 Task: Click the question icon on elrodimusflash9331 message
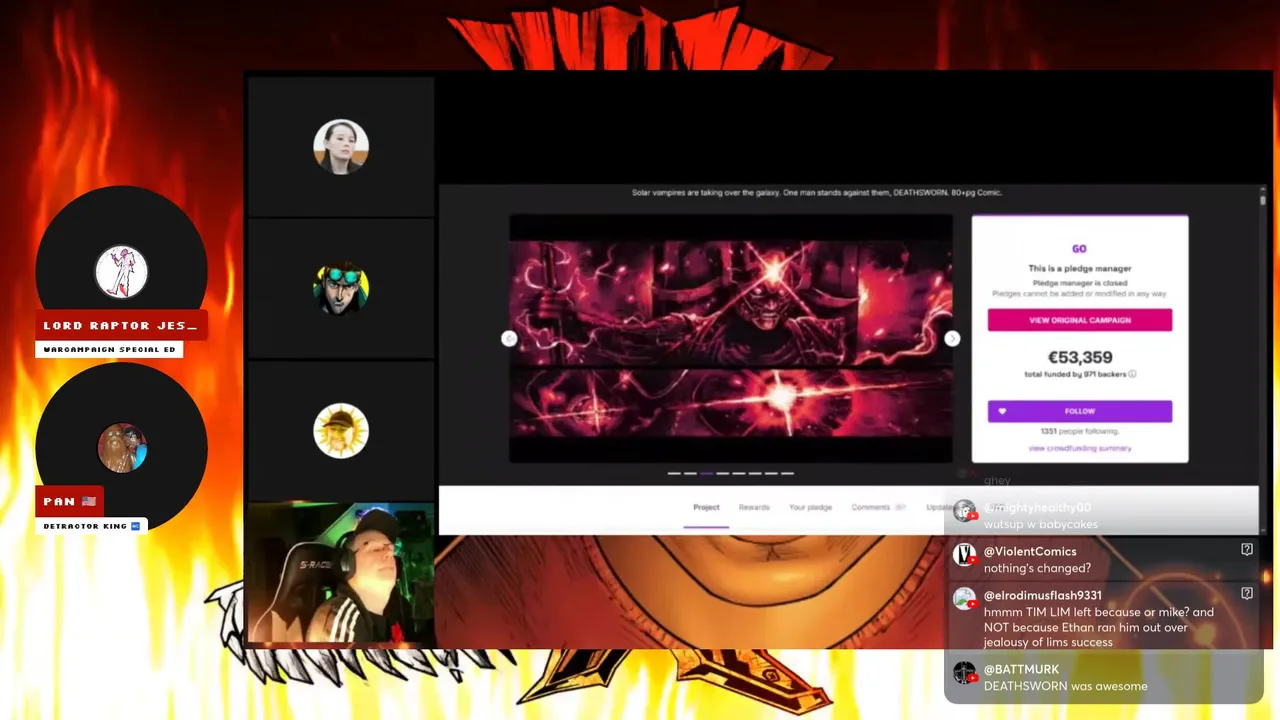(1247, 594)
